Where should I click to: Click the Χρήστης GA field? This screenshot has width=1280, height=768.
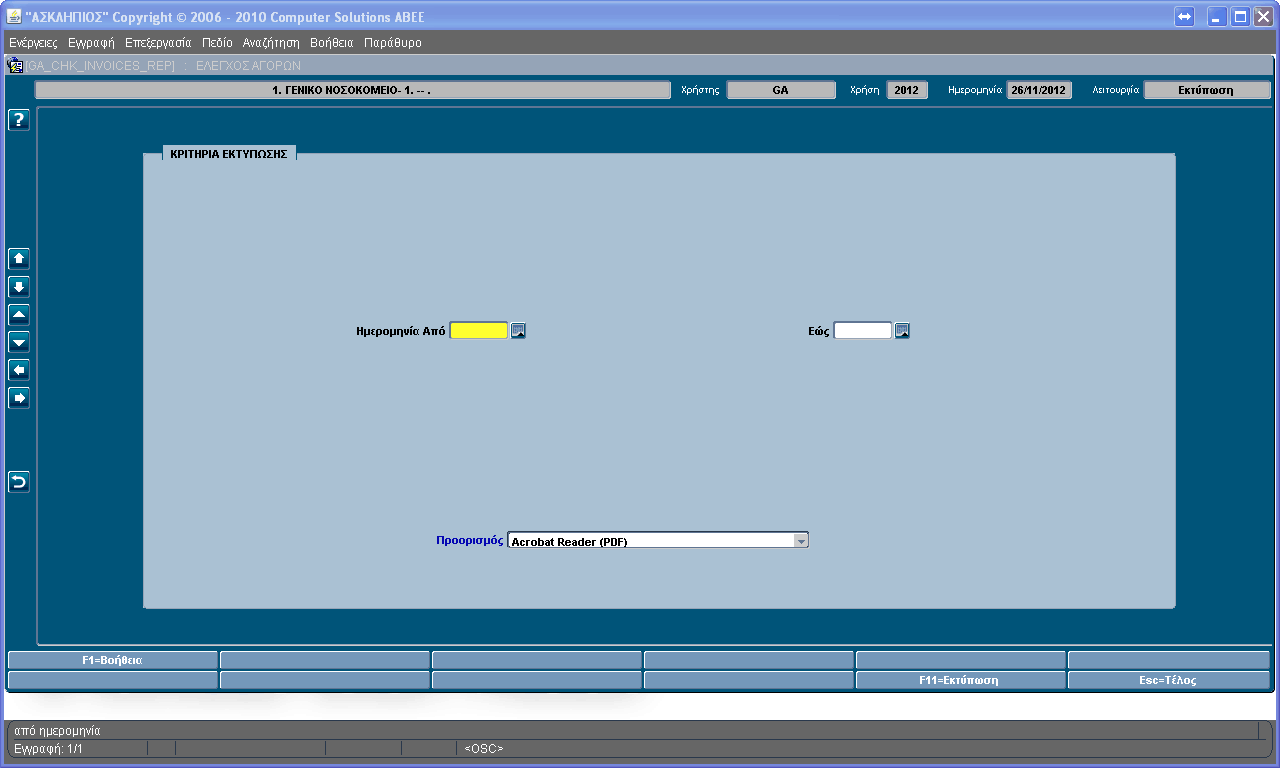(781, 90)
